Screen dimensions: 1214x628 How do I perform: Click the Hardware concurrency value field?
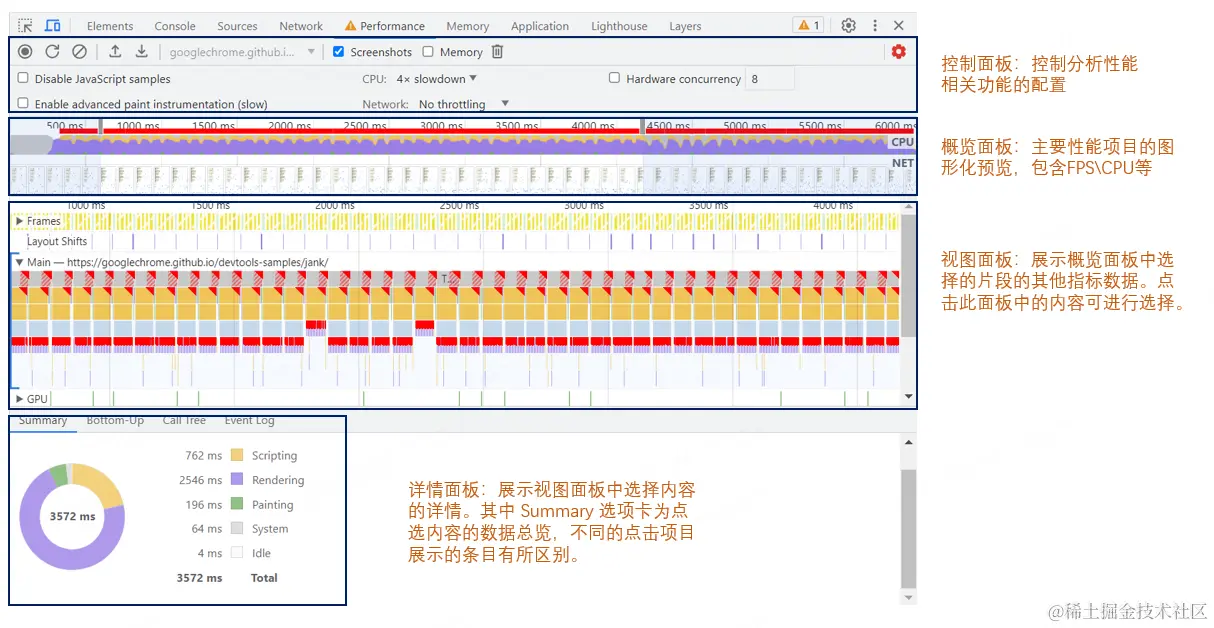pyautogui.click(x=770, y=79)
